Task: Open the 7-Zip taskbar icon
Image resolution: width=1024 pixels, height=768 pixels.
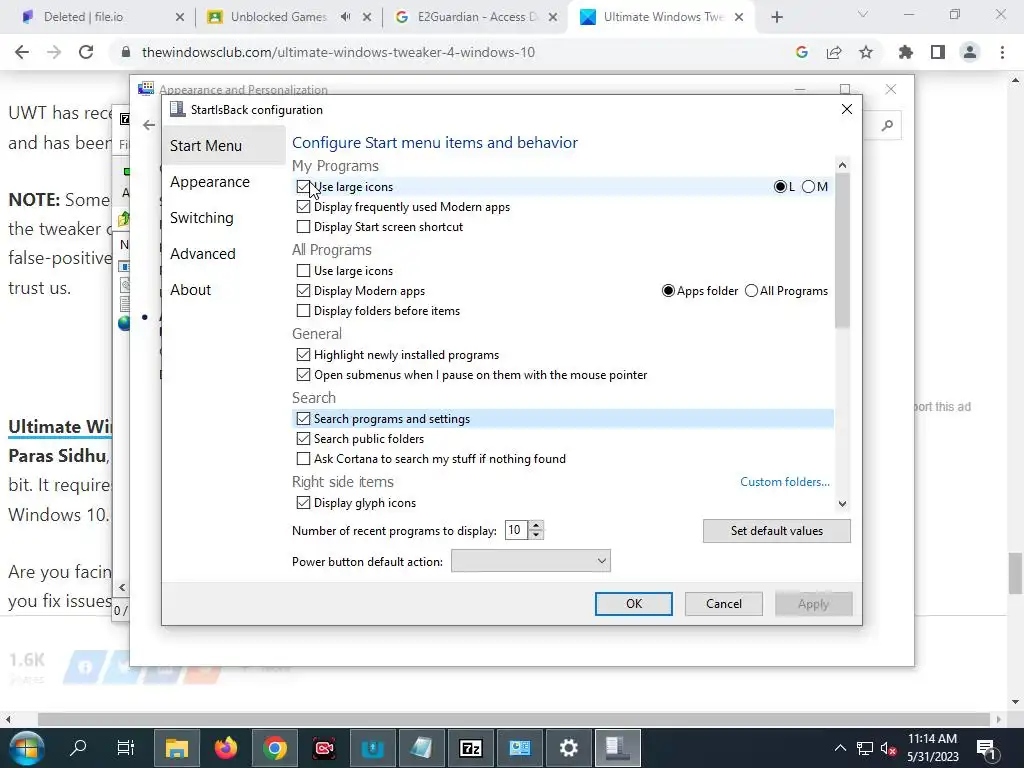Action: [471, 747]
